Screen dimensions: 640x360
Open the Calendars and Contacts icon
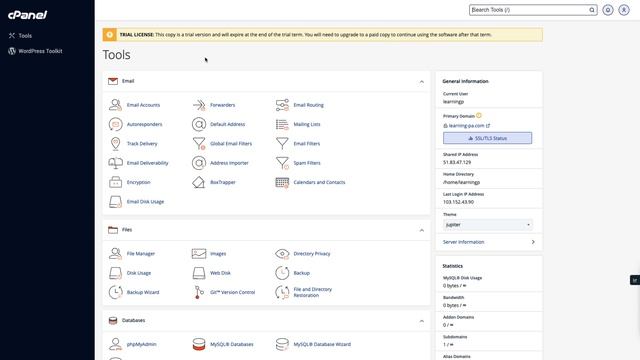pyautogui.click(x=282, y=182)
